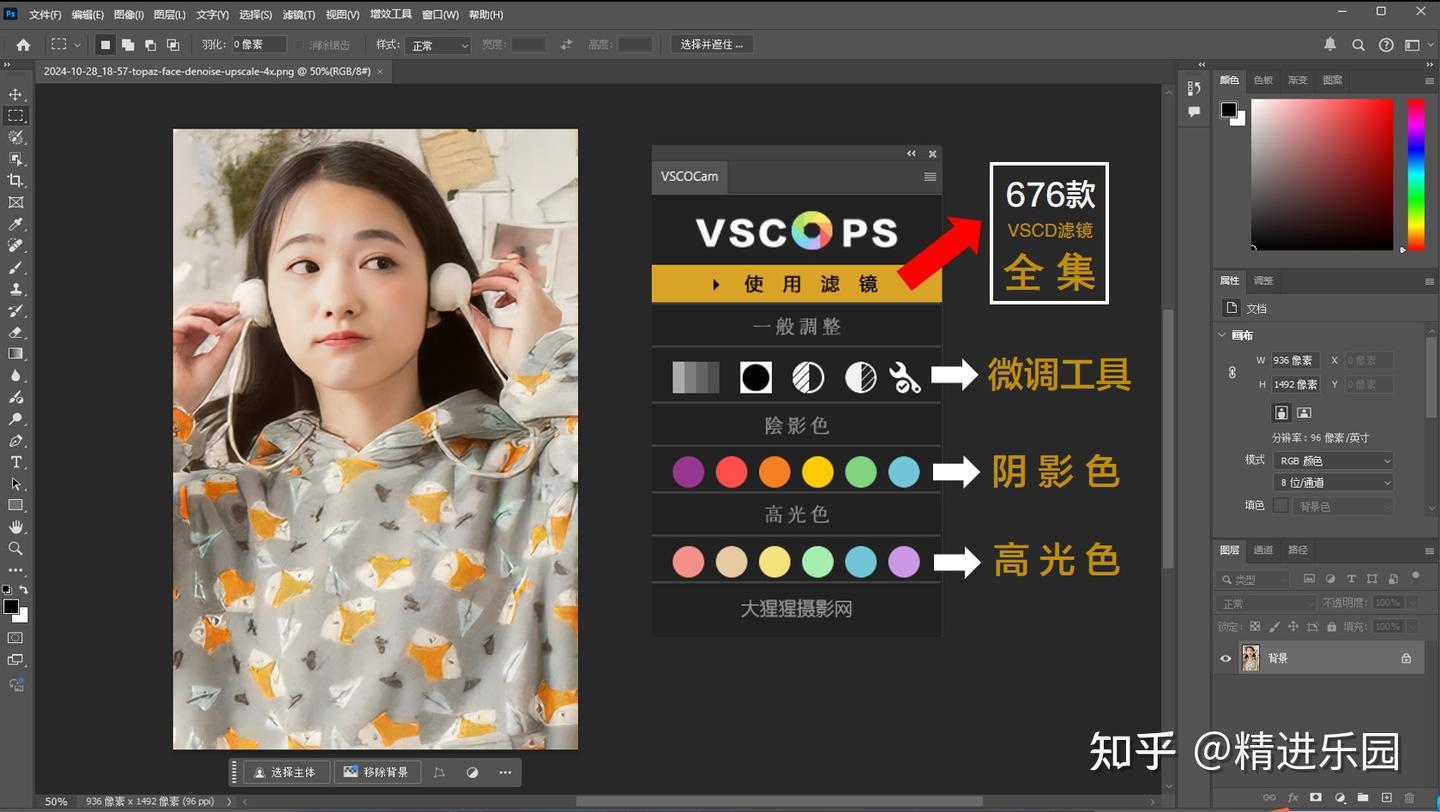1440x812 pixels.
Task: Open the 滤镜(T) menu
Action: (299, 14)
